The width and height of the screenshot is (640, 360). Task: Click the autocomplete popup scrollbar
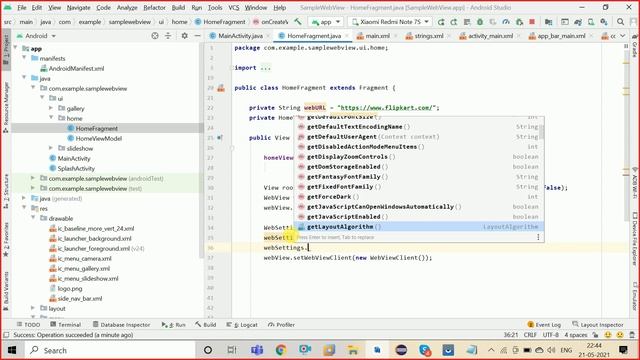point(542,131)
